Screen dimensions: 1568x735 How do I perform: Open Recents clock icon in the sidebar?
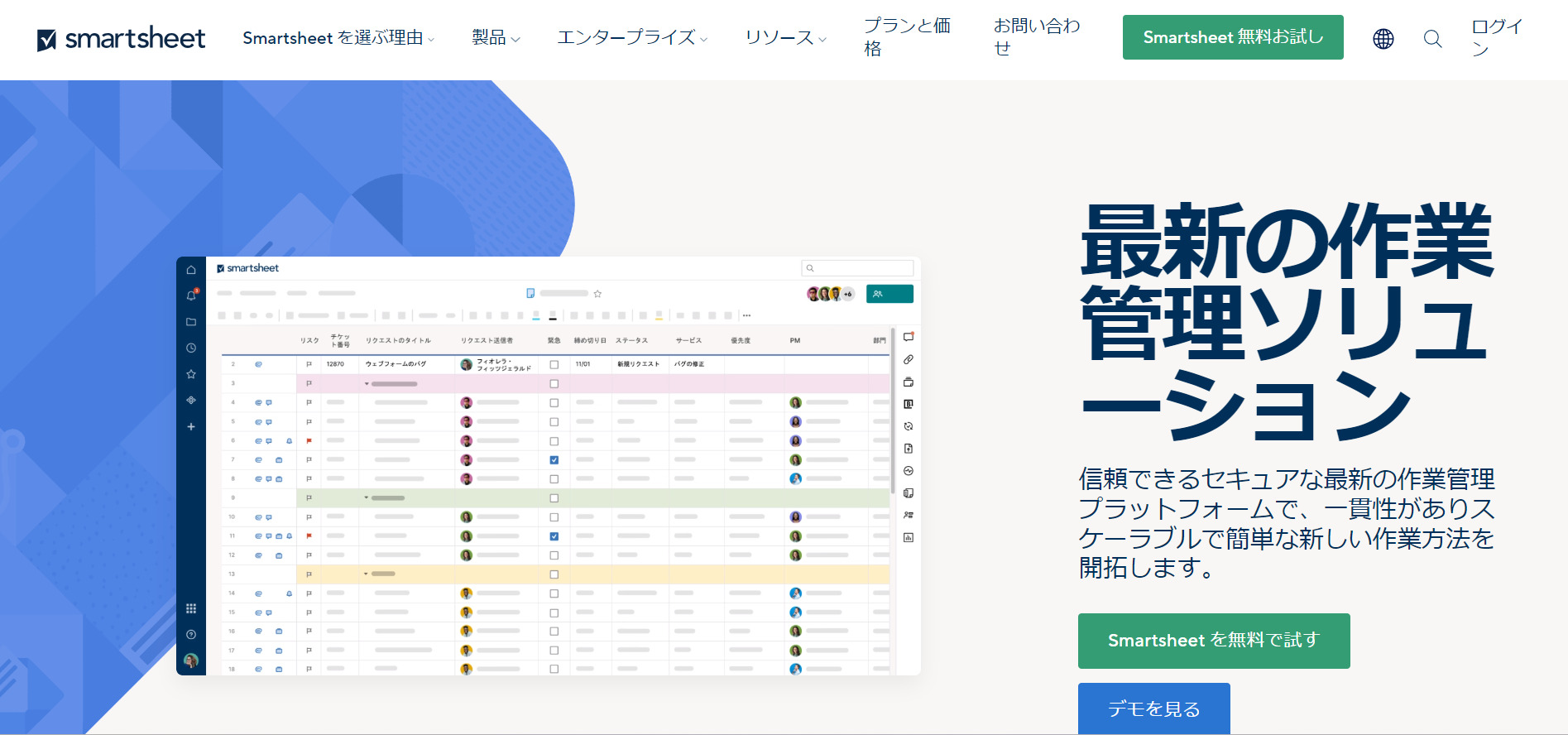[x=191, y=348]
